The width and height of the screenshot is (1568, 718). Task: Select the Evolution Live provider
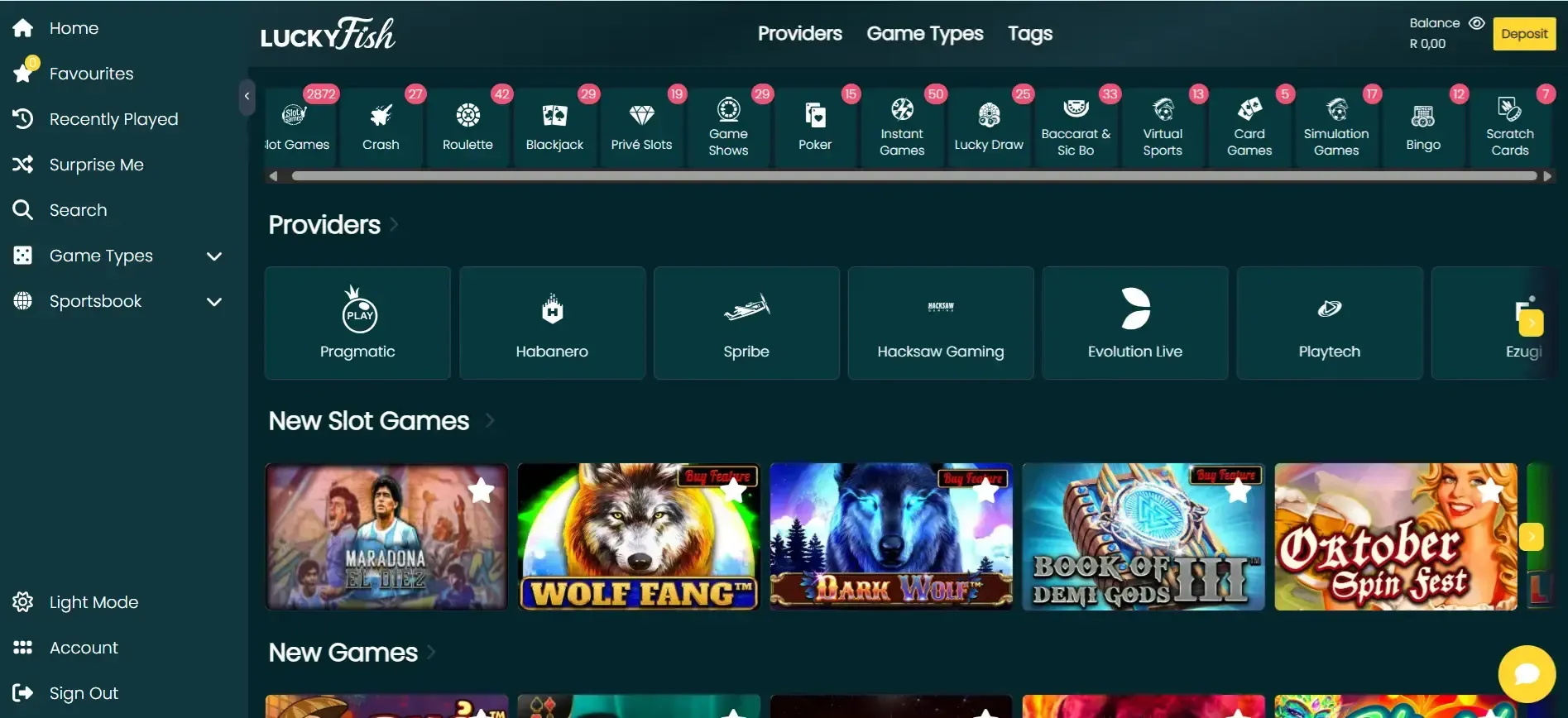pyautogui.click(x=1135, y=323)
